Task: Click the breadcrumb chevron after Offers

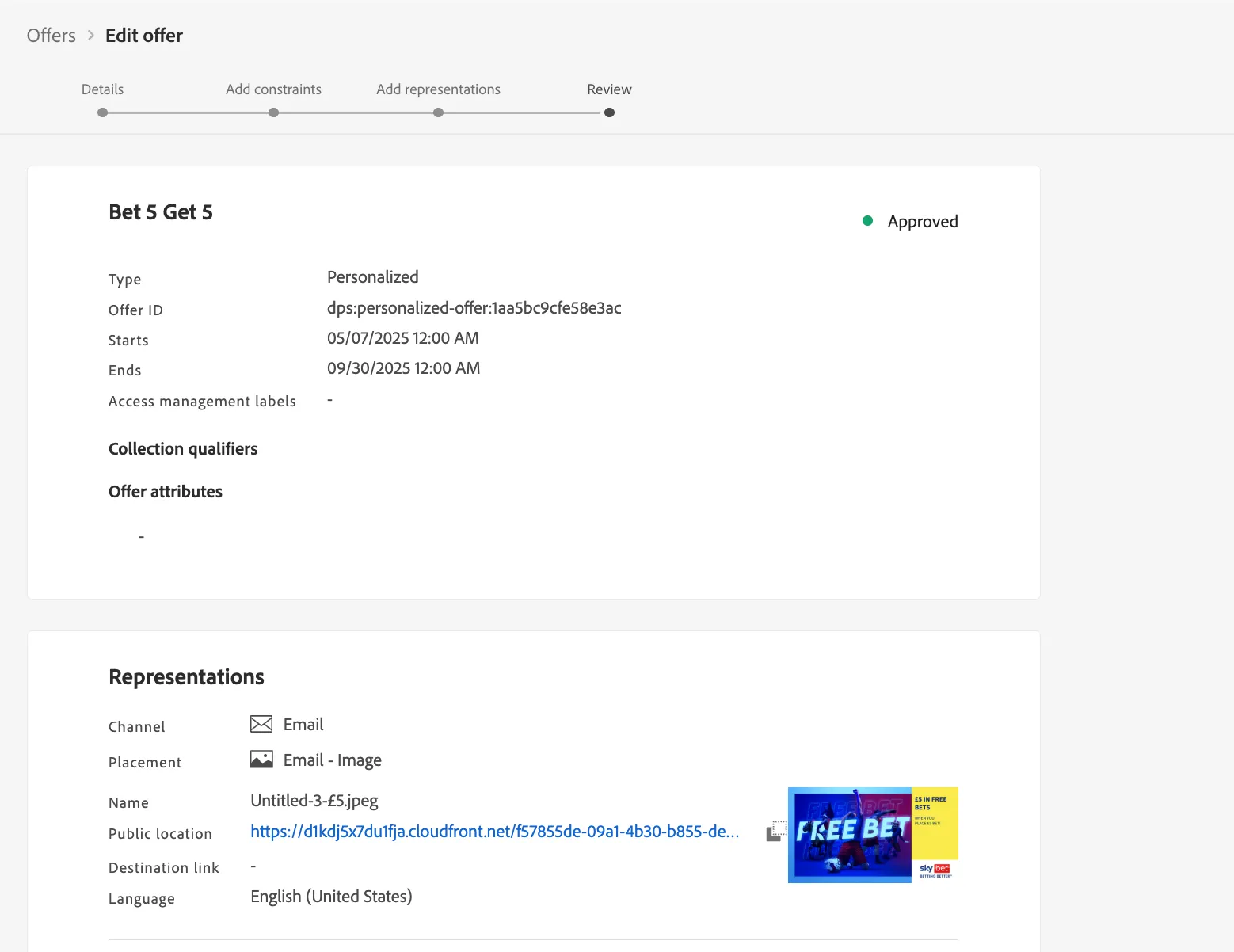Action: (x=91, y=36)
